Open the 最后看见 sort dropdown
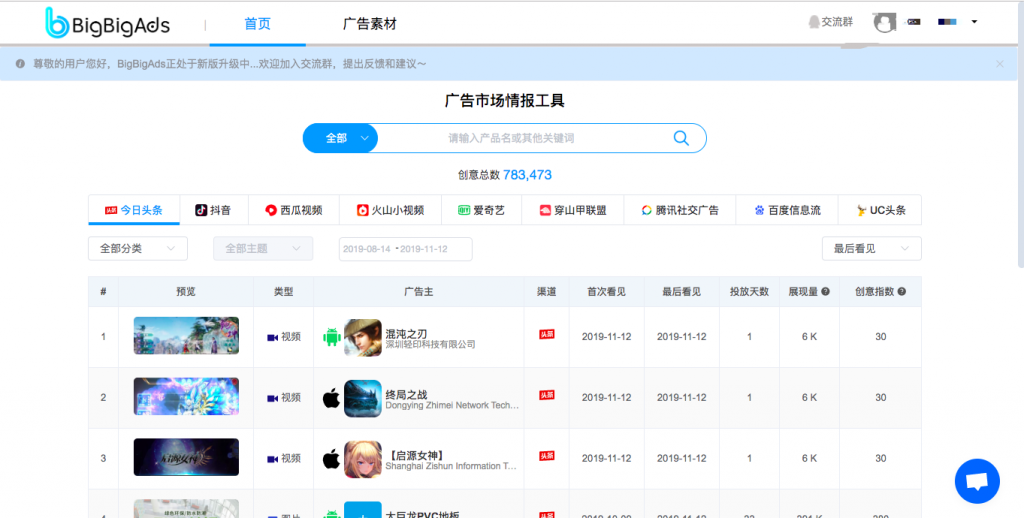 pos(872,249)
